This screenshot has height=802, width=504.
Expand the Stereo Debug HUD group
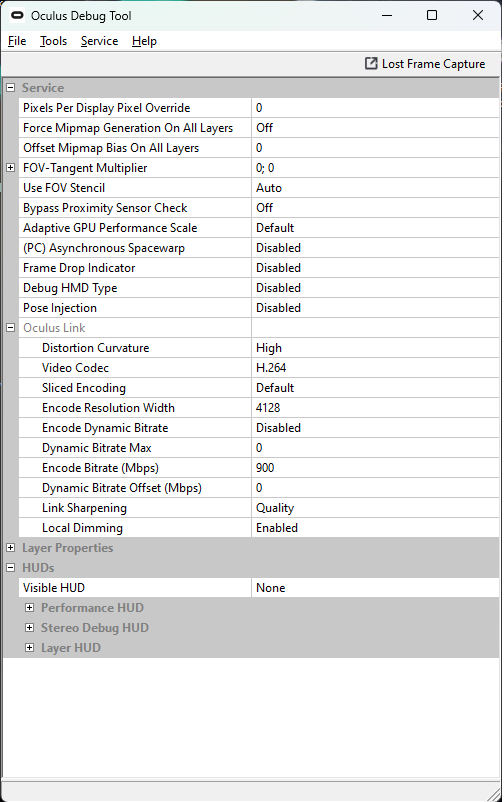(x=30, y=628)
